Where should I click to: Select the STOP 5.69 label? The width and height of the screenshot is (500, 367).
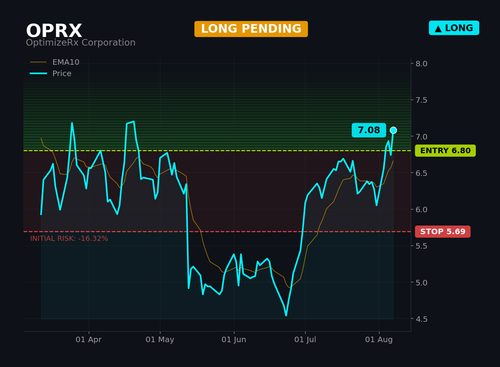click(x=443, y=231)
